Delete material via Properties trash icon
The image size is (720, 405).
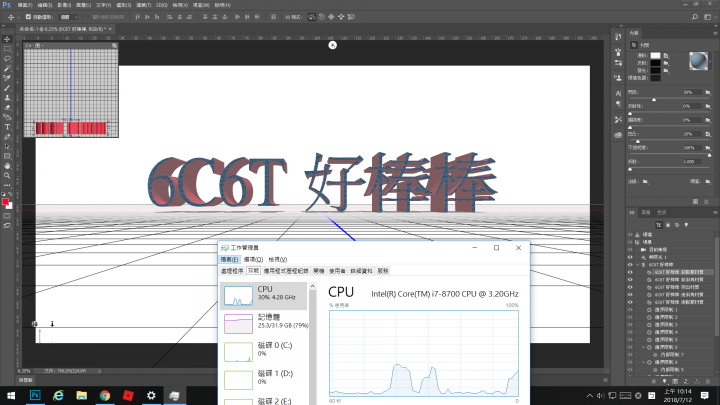706,202
